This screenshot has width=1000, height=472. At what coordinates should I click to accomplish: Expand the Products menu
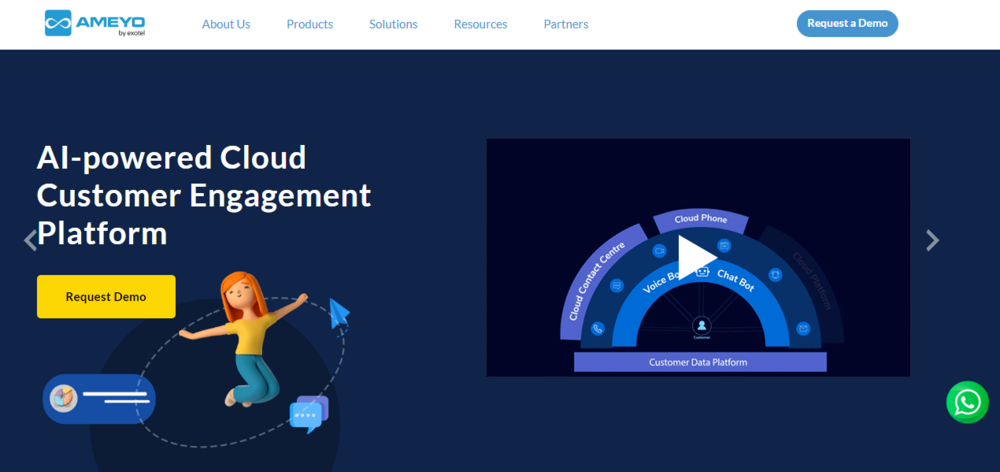click(x=309, y=24)
